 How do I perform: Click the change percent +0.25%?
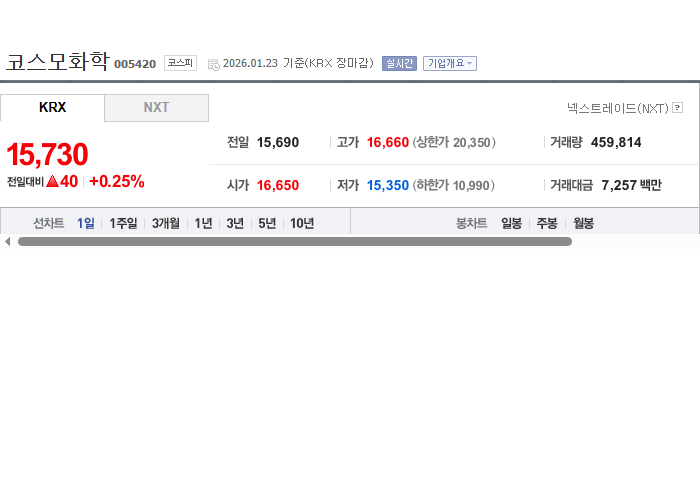(x=117, y=182)
